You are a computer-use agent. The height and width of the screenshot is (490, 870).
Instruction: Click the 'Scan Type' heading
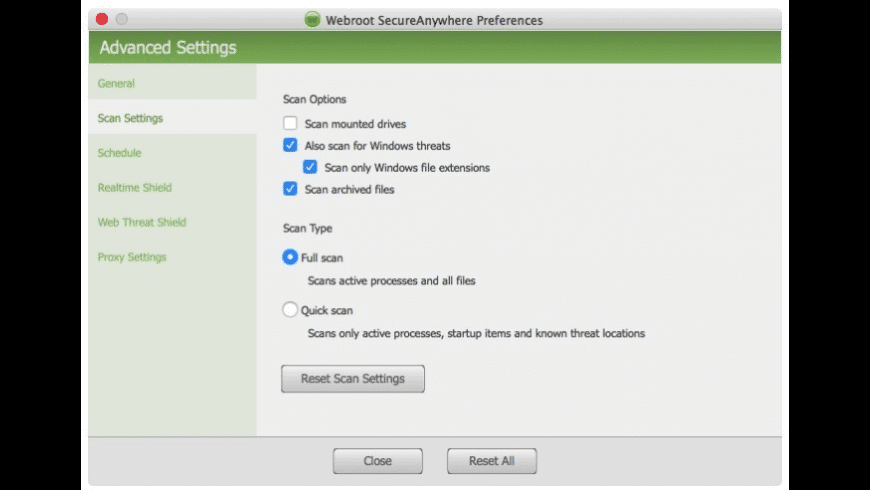(x=307, y=228)
